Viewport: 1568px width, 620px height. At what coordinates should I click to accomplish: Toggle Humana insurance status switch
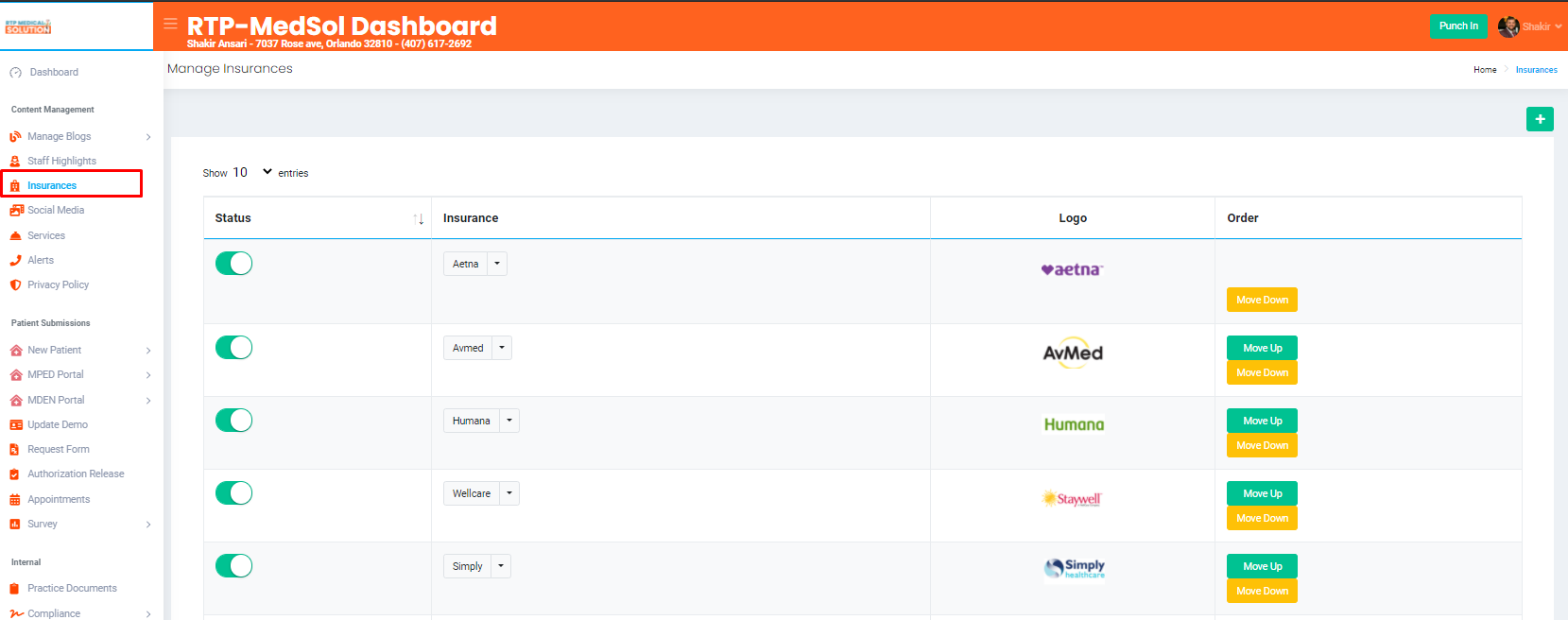coord(234,421)
